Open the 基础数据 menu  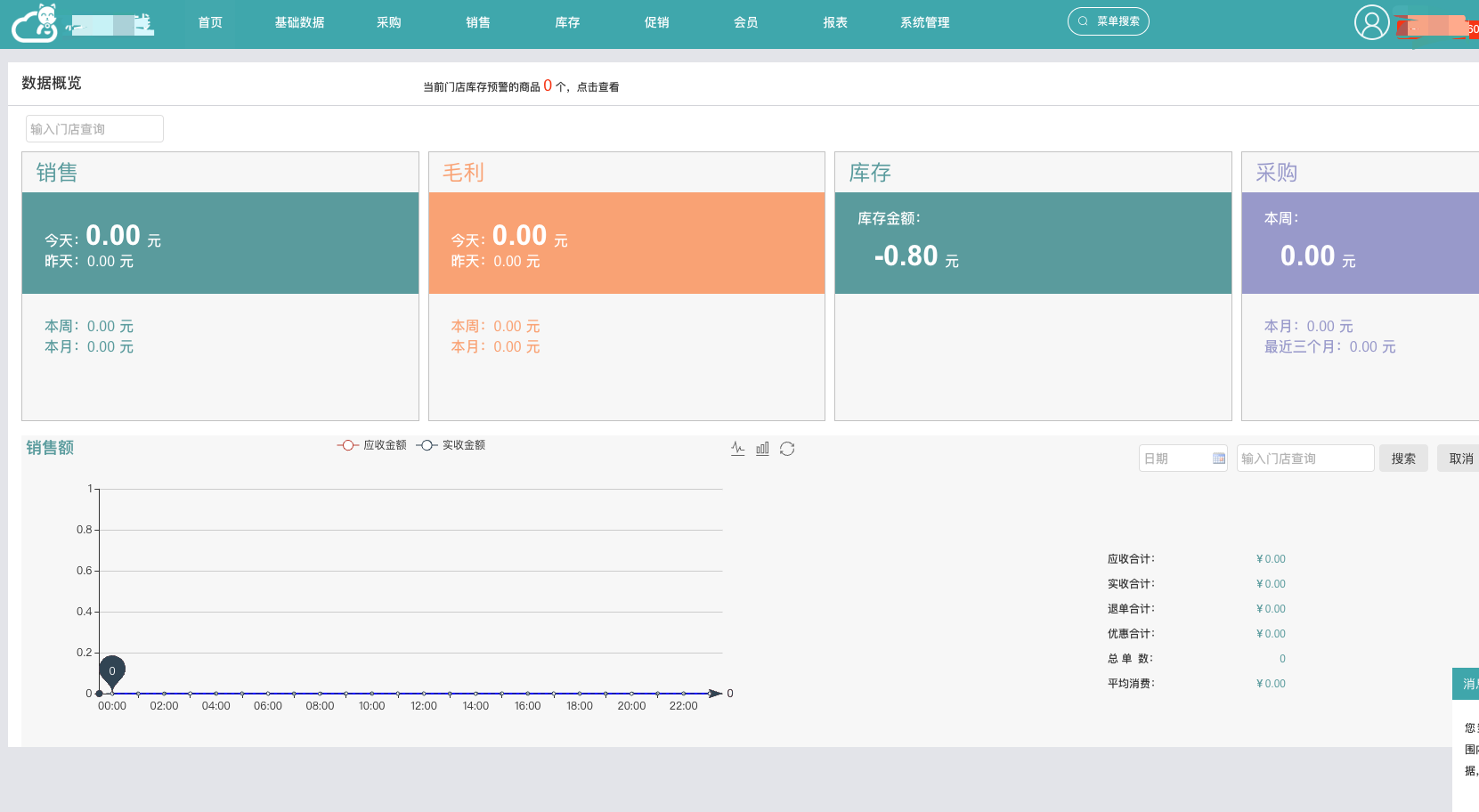click(x=299, y=22)
